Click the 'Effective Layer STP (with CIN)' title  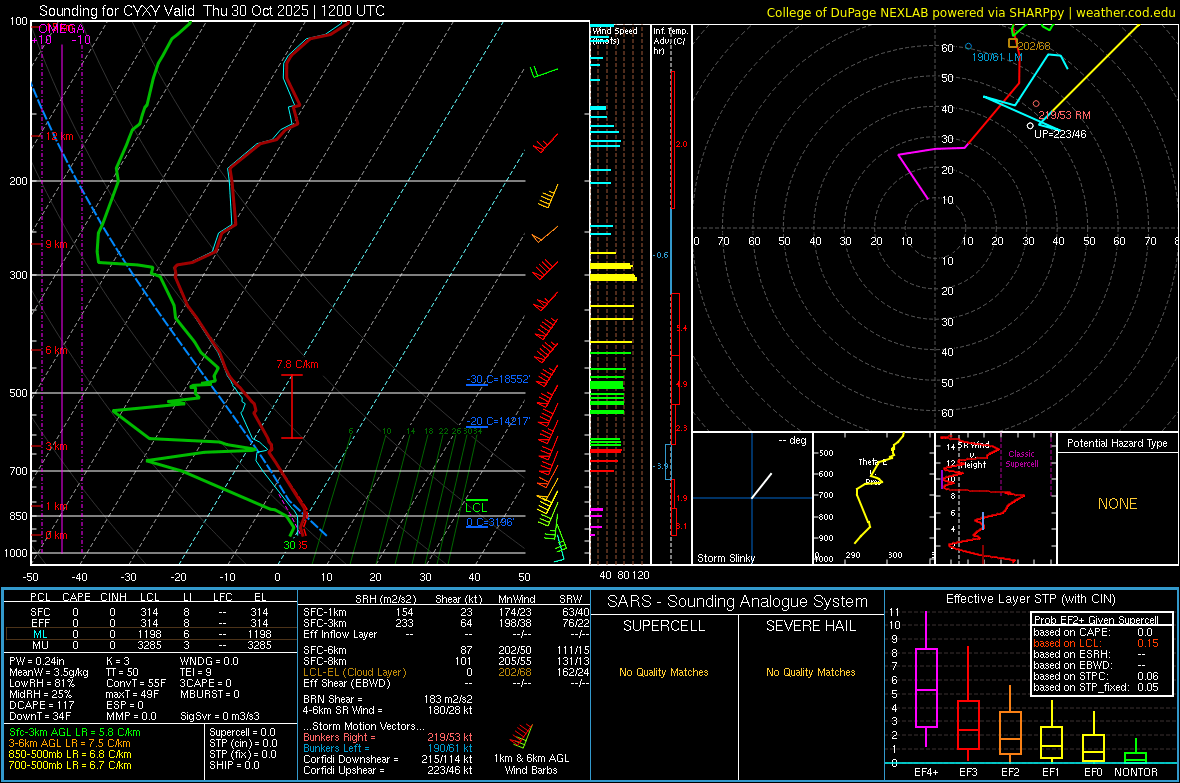pyautogui.click(x=1030, y=599)
